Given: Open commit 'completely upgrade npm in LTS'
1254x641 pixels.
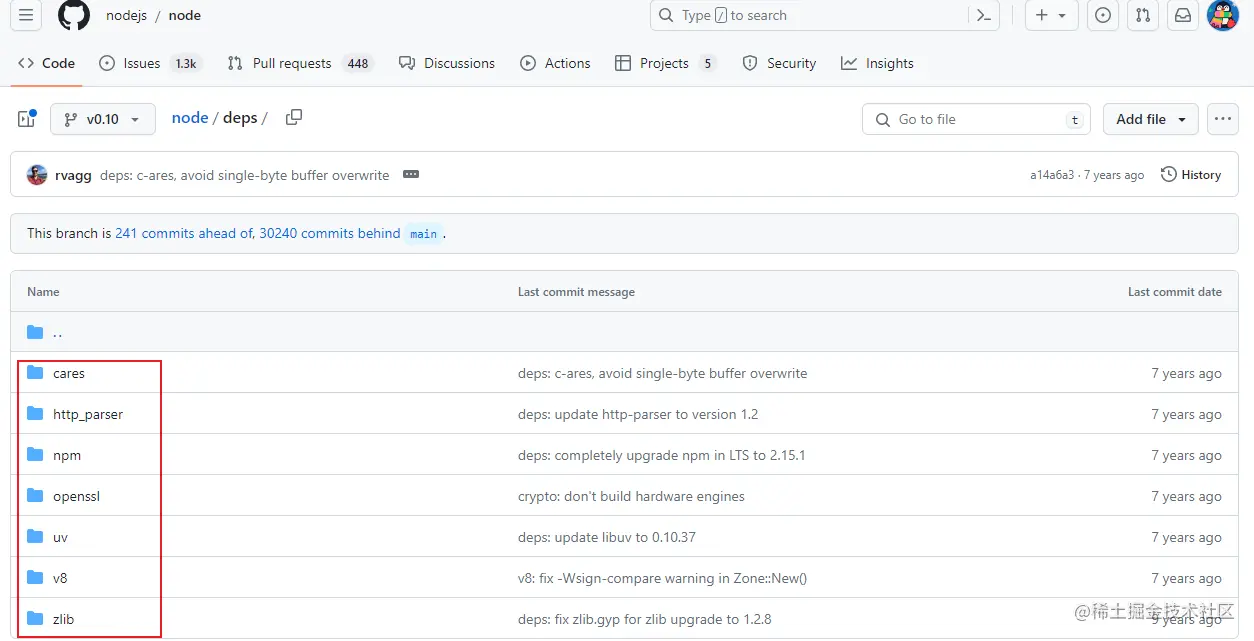Looking at the screenshot, I should coord(662,455).
